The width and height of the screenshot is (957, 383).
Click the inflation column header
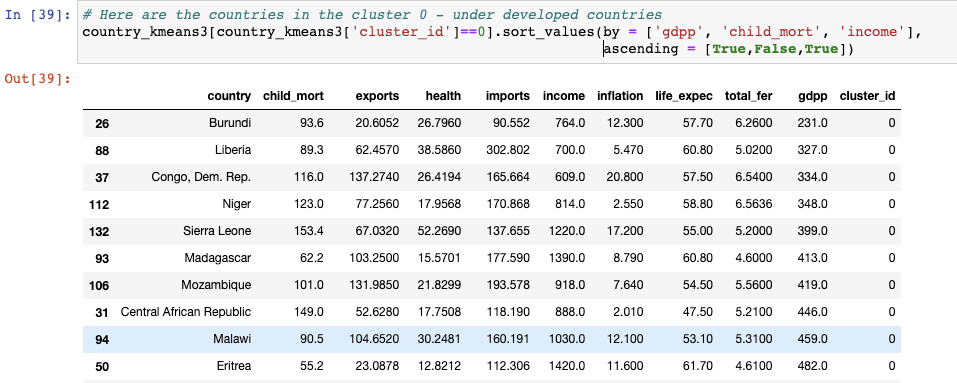coord(619,96)
